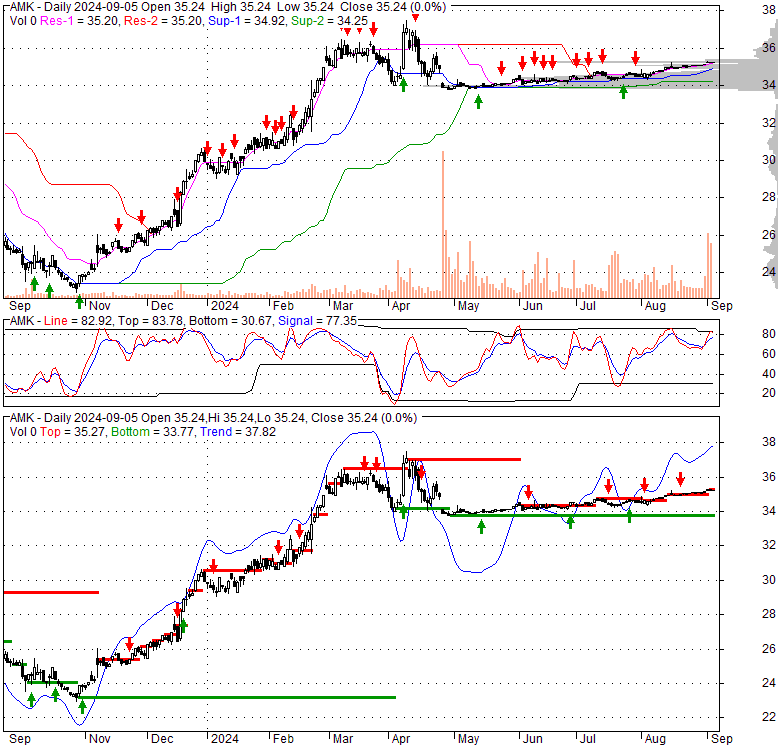Screen dimensions: 780x745
Task: Click the green up arrow in early May, bottom chart
Action: point(481,527)
